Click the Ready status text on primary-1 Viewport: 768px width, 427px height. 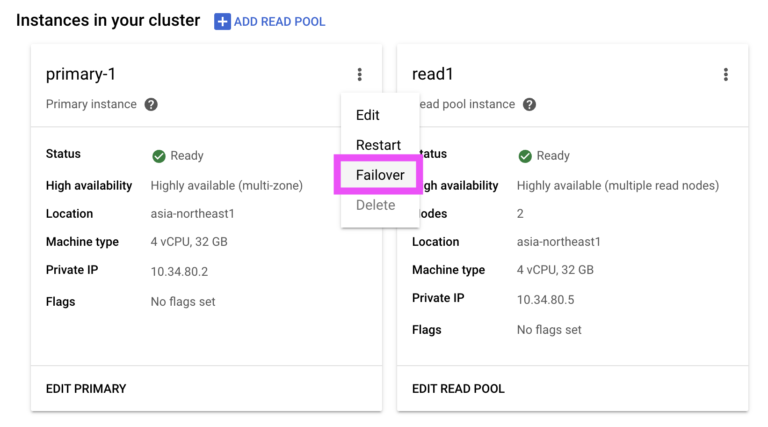pos(187,156)
